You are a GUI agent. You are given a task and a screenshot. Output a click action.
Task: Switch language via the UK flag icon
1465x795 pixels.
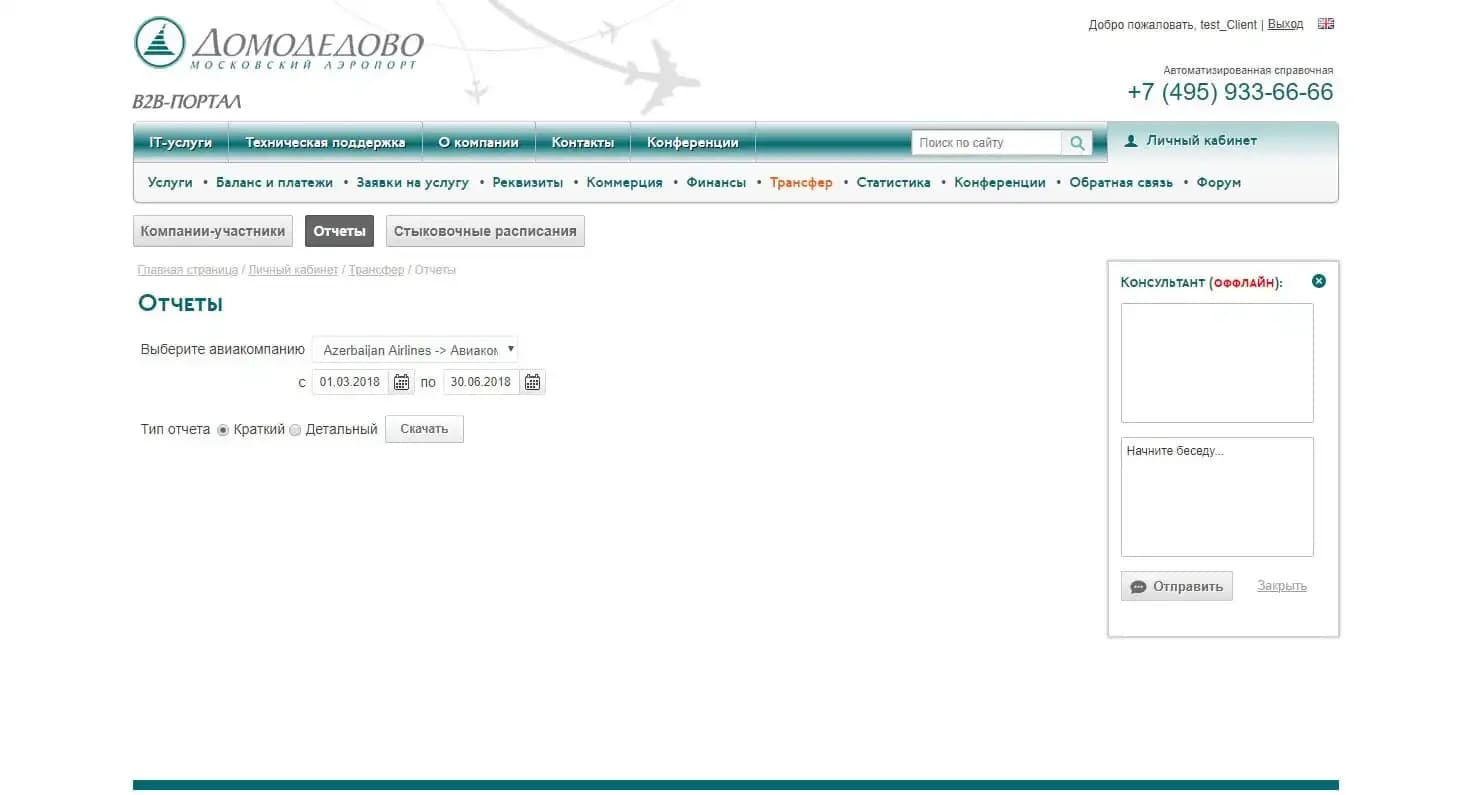pyautogui.click(x=1326, y=24)
